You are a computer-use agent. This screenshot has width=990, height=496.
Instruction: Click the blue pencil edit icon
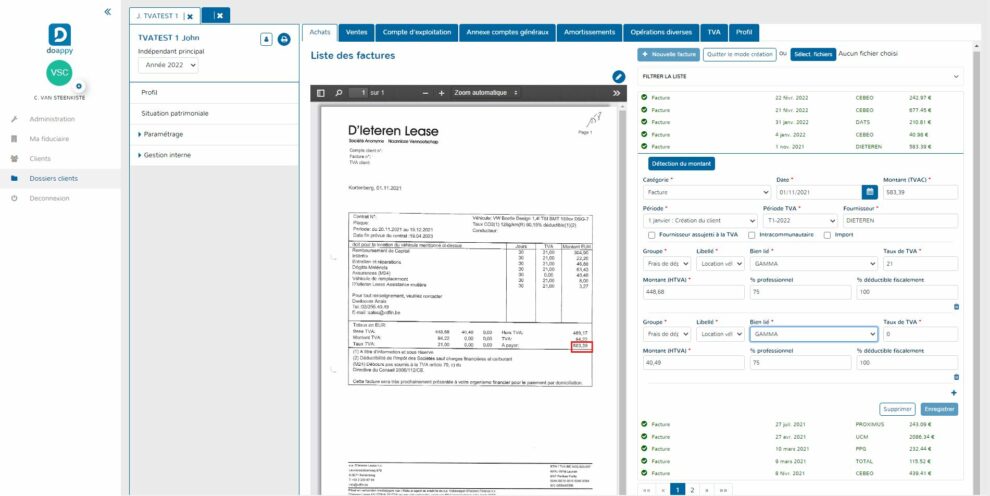[x=619, y=76]
